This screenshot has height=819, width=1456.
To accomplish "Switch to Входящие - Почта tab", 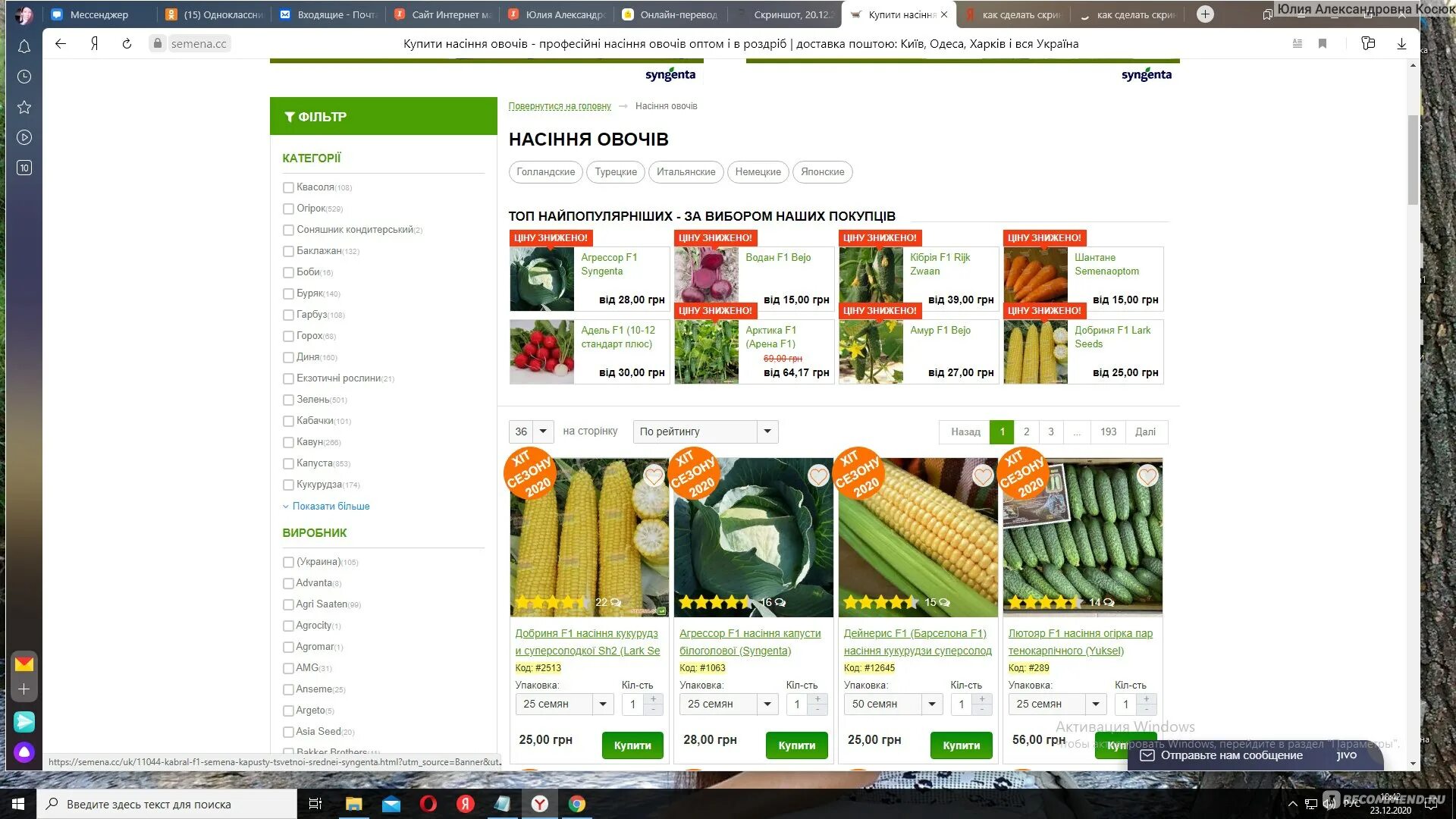I will tap(328, 14).
